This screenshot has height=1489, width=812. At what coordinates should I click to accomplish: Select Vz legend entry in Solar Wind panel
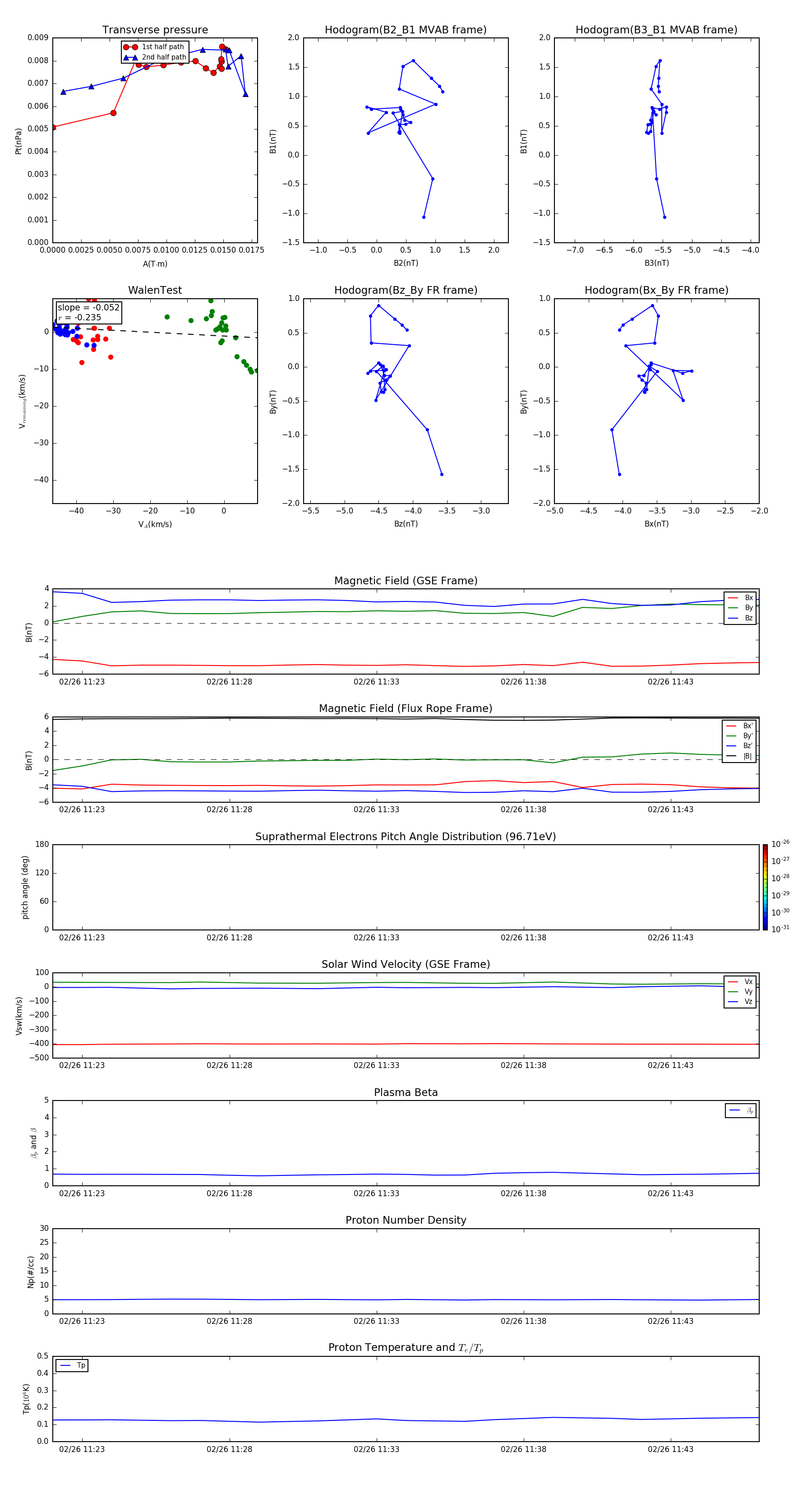tap(740, 1002)
